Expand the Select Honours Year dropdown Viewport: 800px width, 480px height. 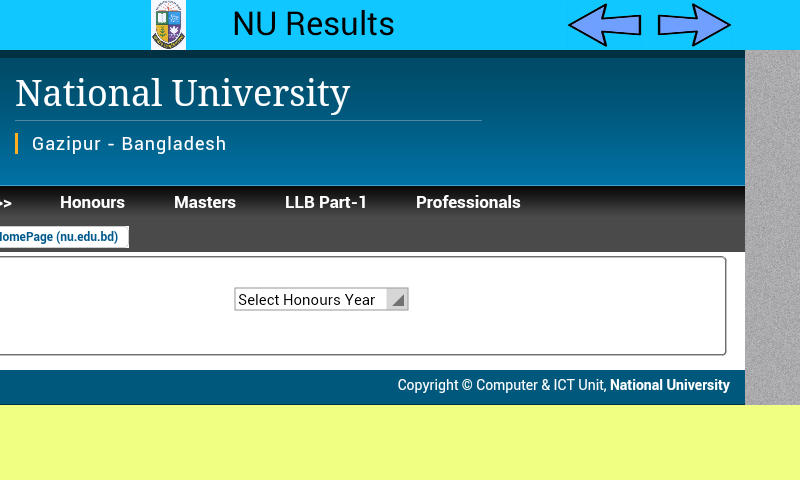321,299
